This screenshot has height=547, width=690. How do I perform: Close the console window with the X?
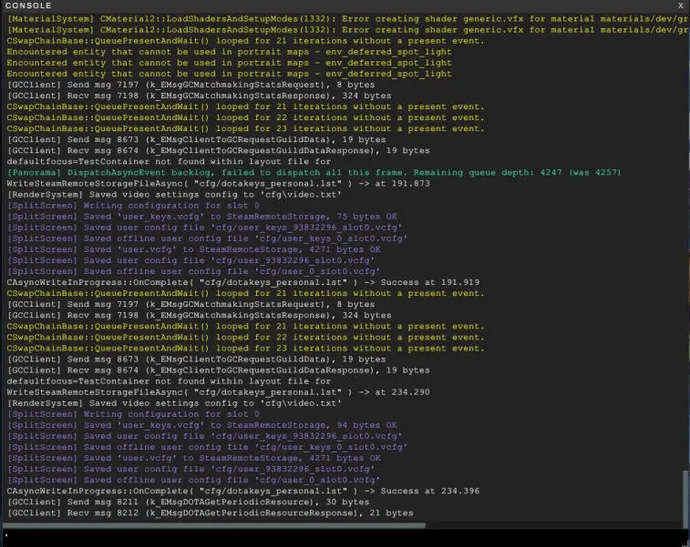click(677, 6)
